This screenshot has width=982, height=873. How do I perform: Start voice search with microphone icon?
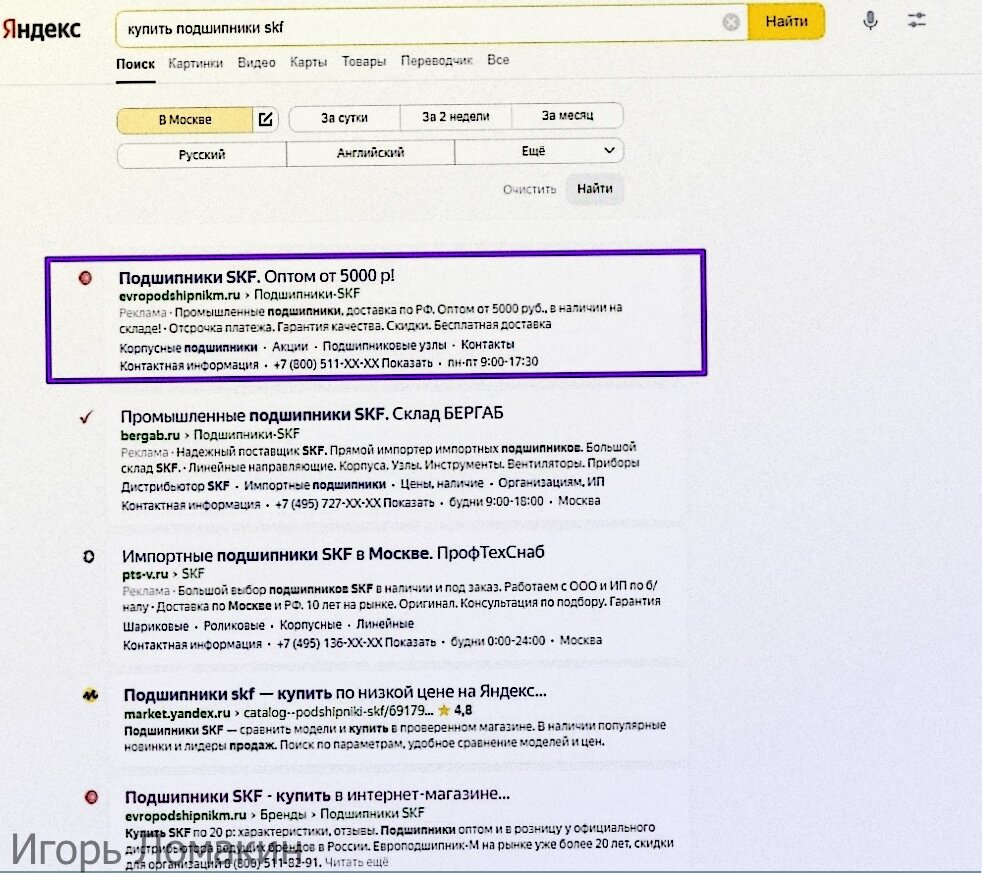coord(870,21)
